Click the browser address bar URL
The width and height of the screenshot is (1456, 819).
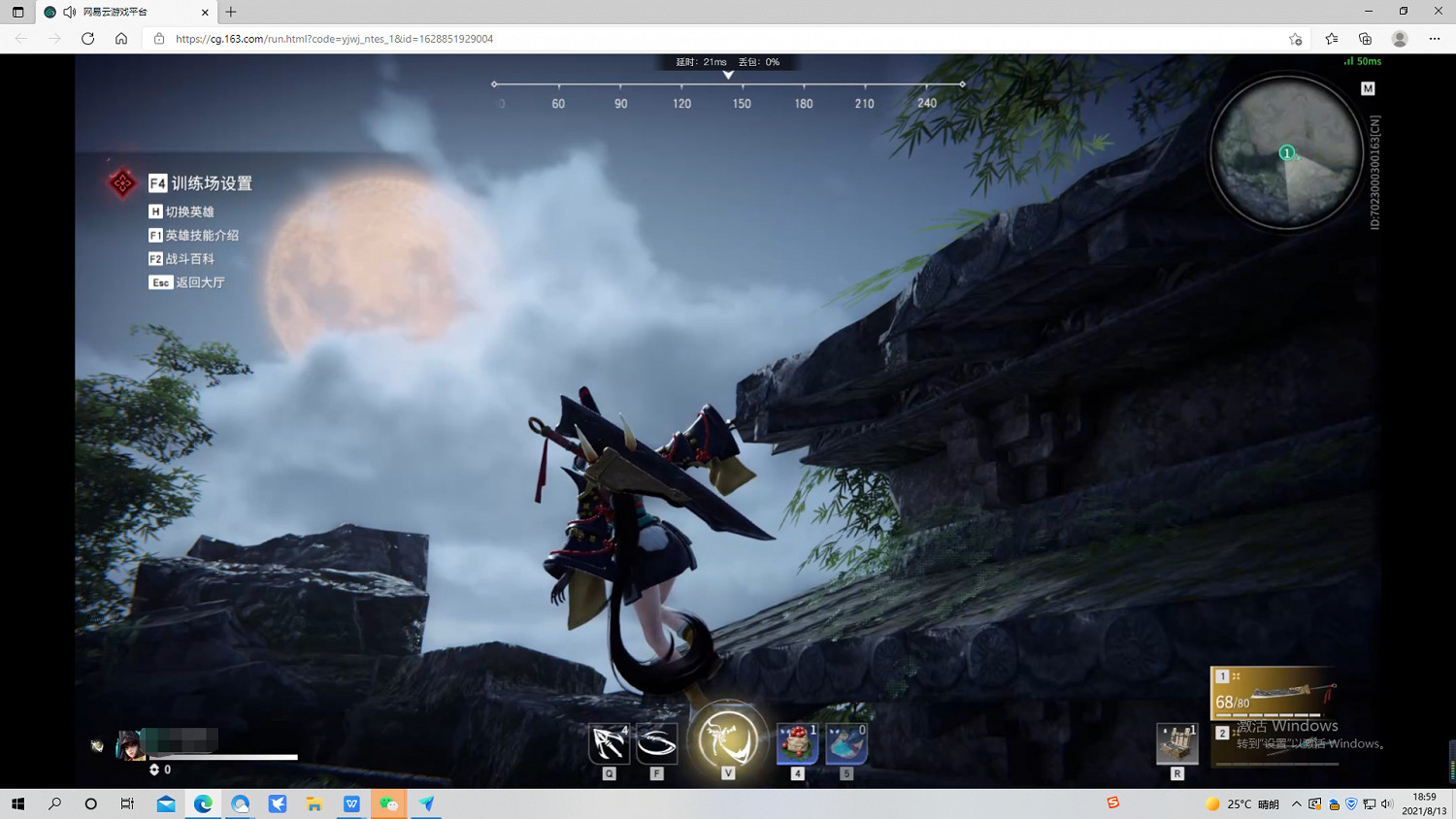point(334,39)
